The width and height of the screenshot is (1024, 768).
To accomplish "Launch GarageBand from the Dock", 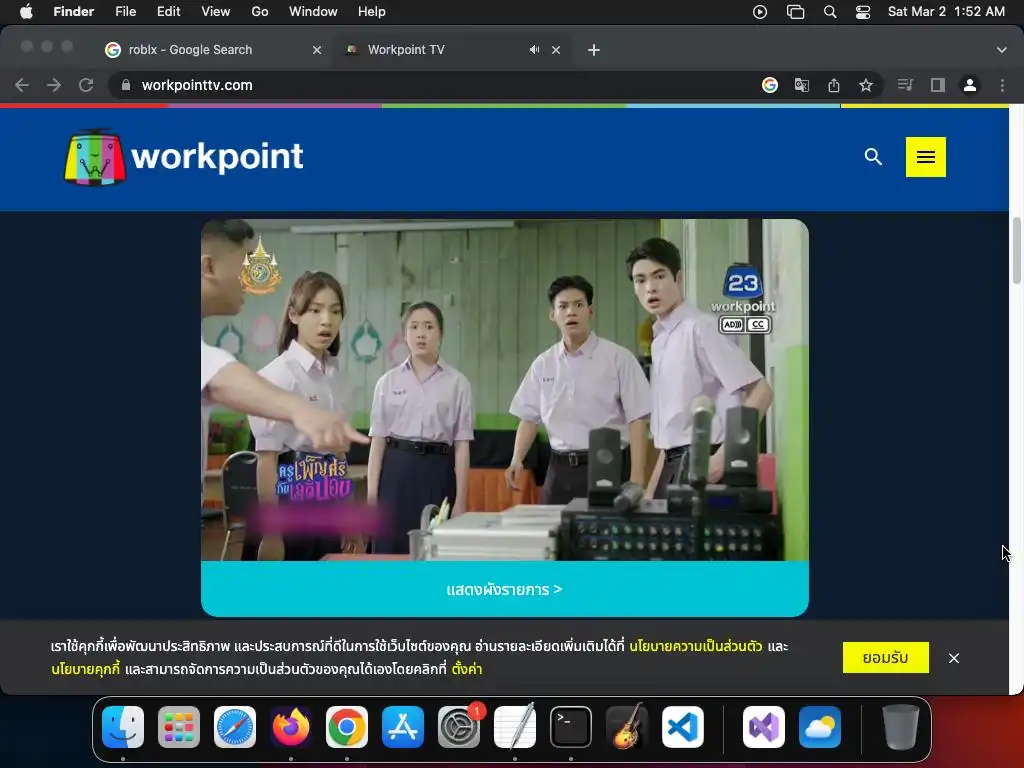I will tap(627, 727).
